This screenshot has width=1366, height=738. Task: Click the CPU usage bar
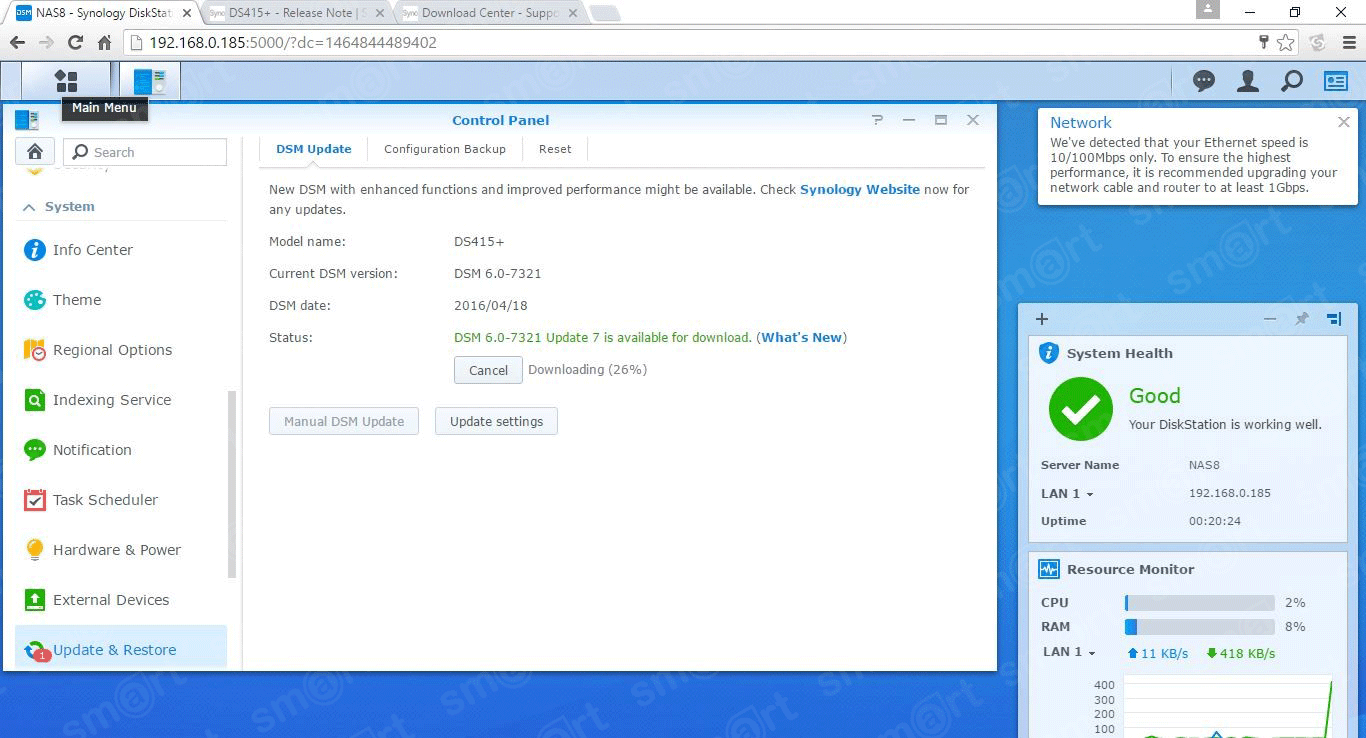point(1200,603)
